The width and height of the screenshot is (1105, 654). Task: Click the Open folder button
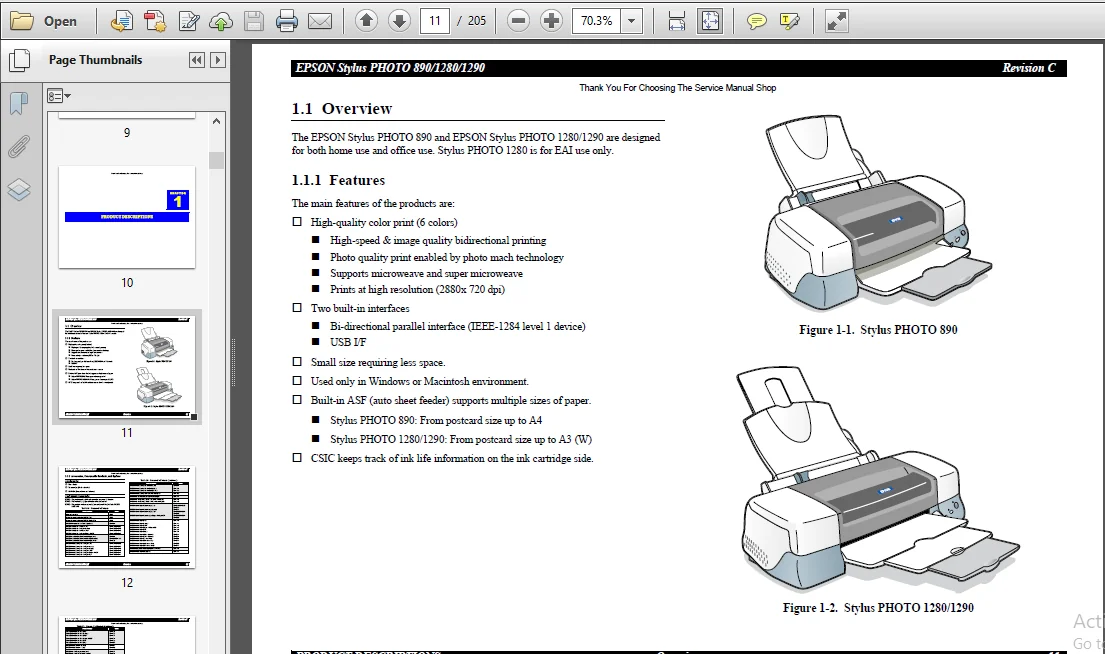coord(44,21)
